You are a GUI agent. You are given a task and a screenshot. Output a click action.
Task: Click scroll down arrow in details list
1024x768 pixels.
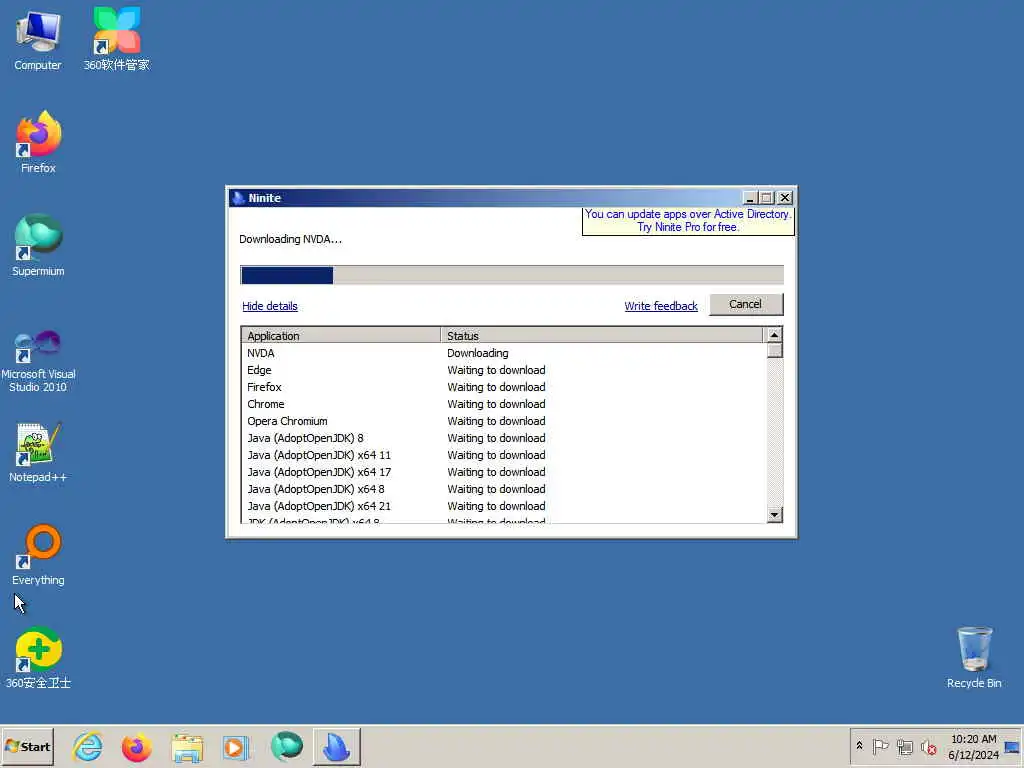[x=775, y=515]
